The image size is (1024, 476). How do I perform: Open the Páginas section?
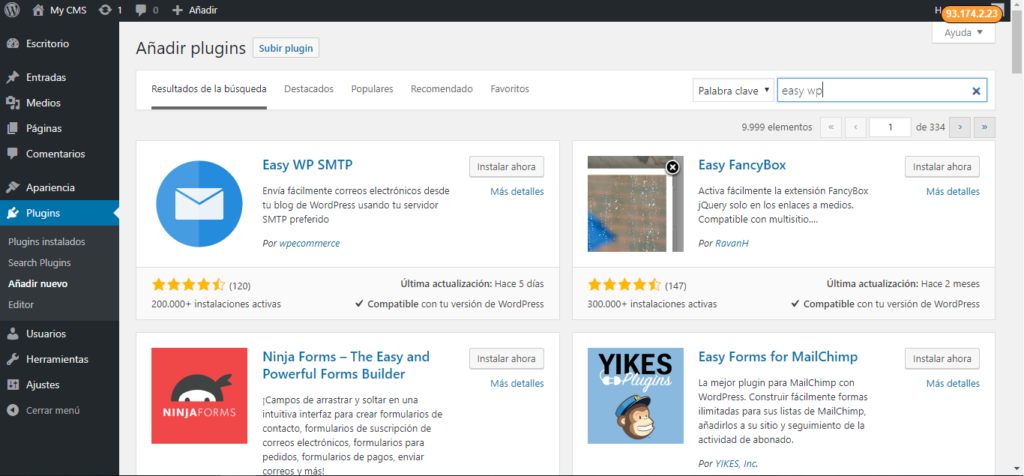44,128
